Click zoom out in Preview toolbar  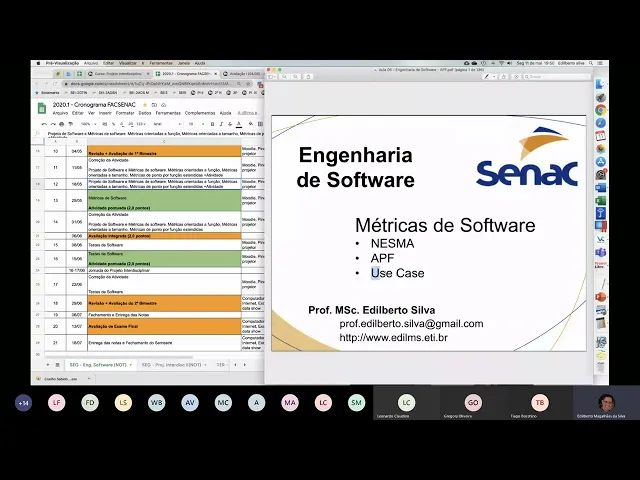pyautogui.click(x=284, y=77)
